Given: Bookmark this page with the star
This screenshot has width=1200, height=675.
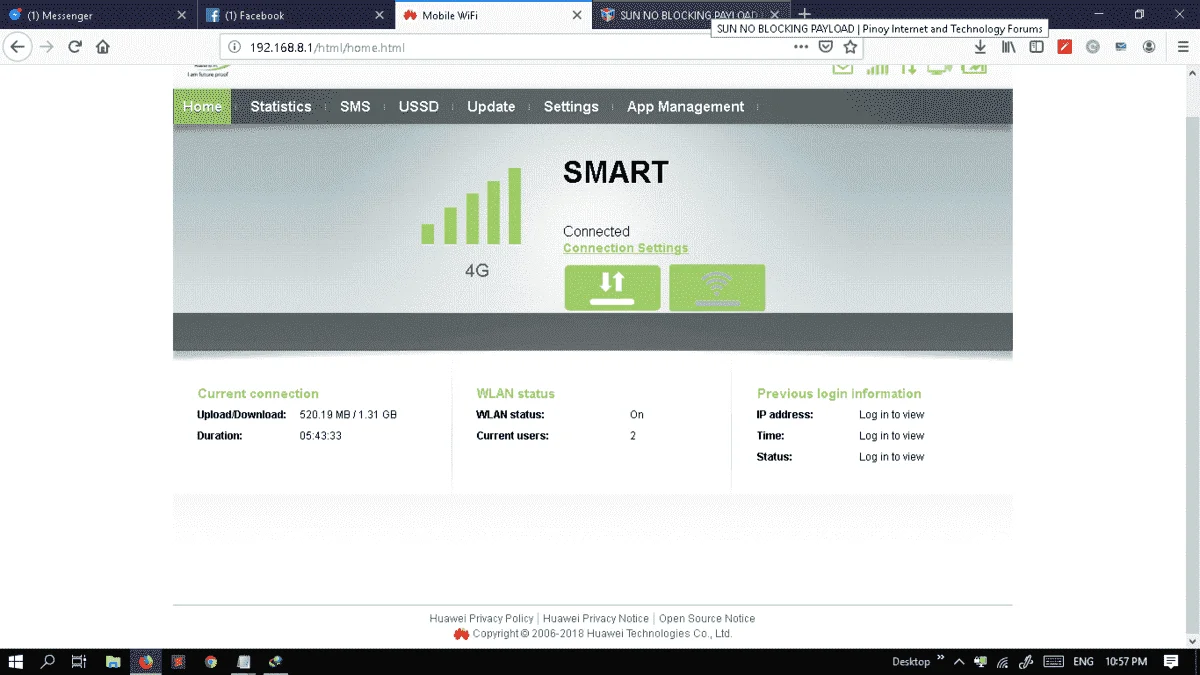Looking at the screenshot, I should coord(850,47).
